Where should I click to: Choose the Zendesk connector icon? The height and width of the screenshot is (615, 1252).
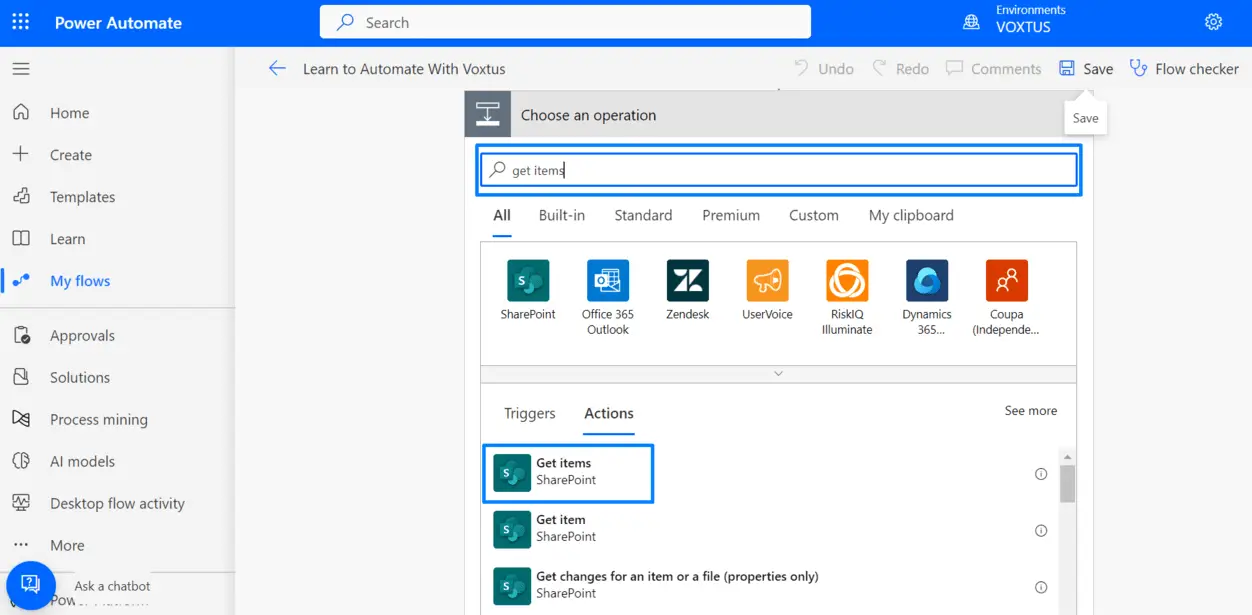pos(687,281)
